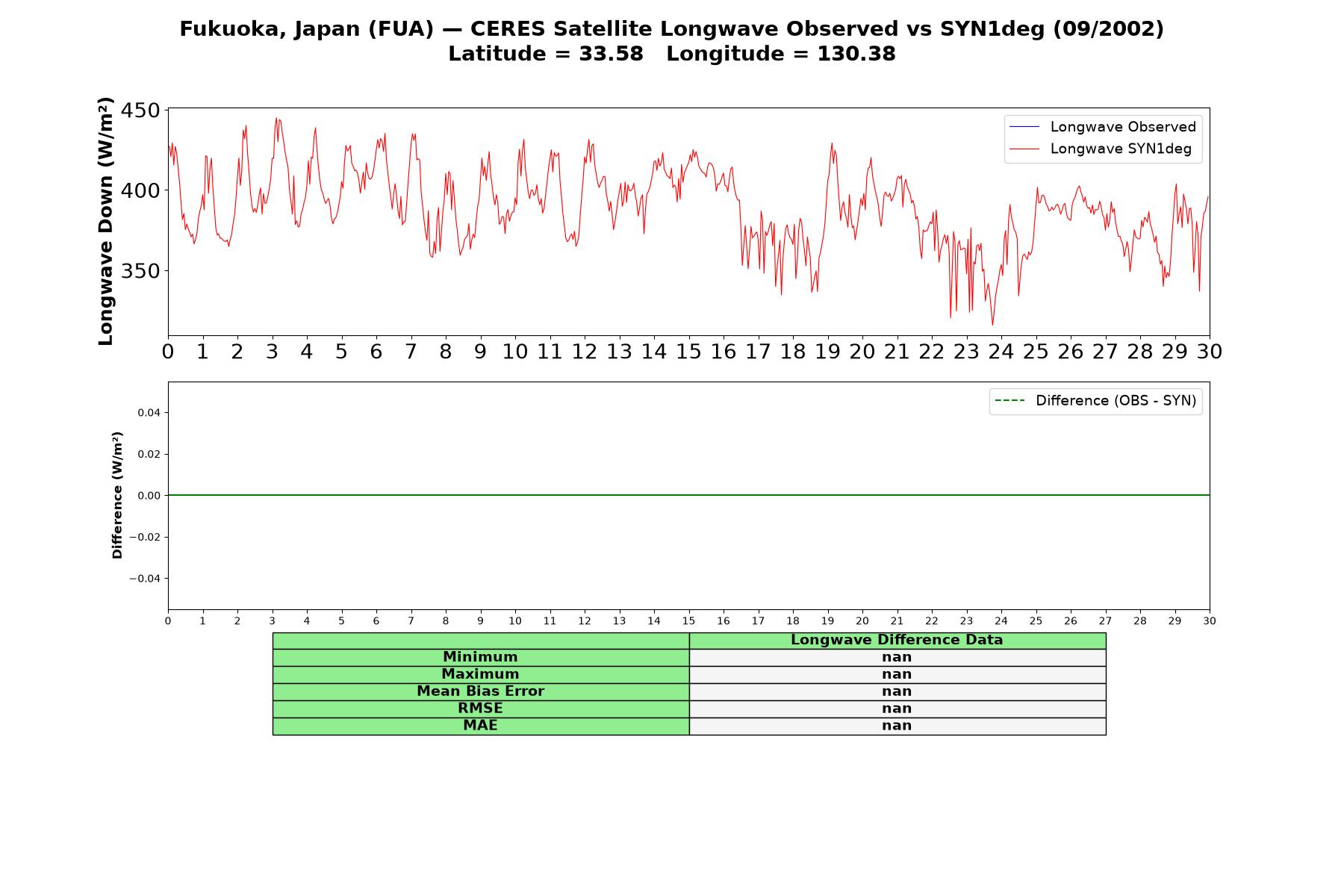This screenshot has height=896, width=1344.
Task: Click the red SYN1deg legend line swatch
Action: tap(1024, 149)
